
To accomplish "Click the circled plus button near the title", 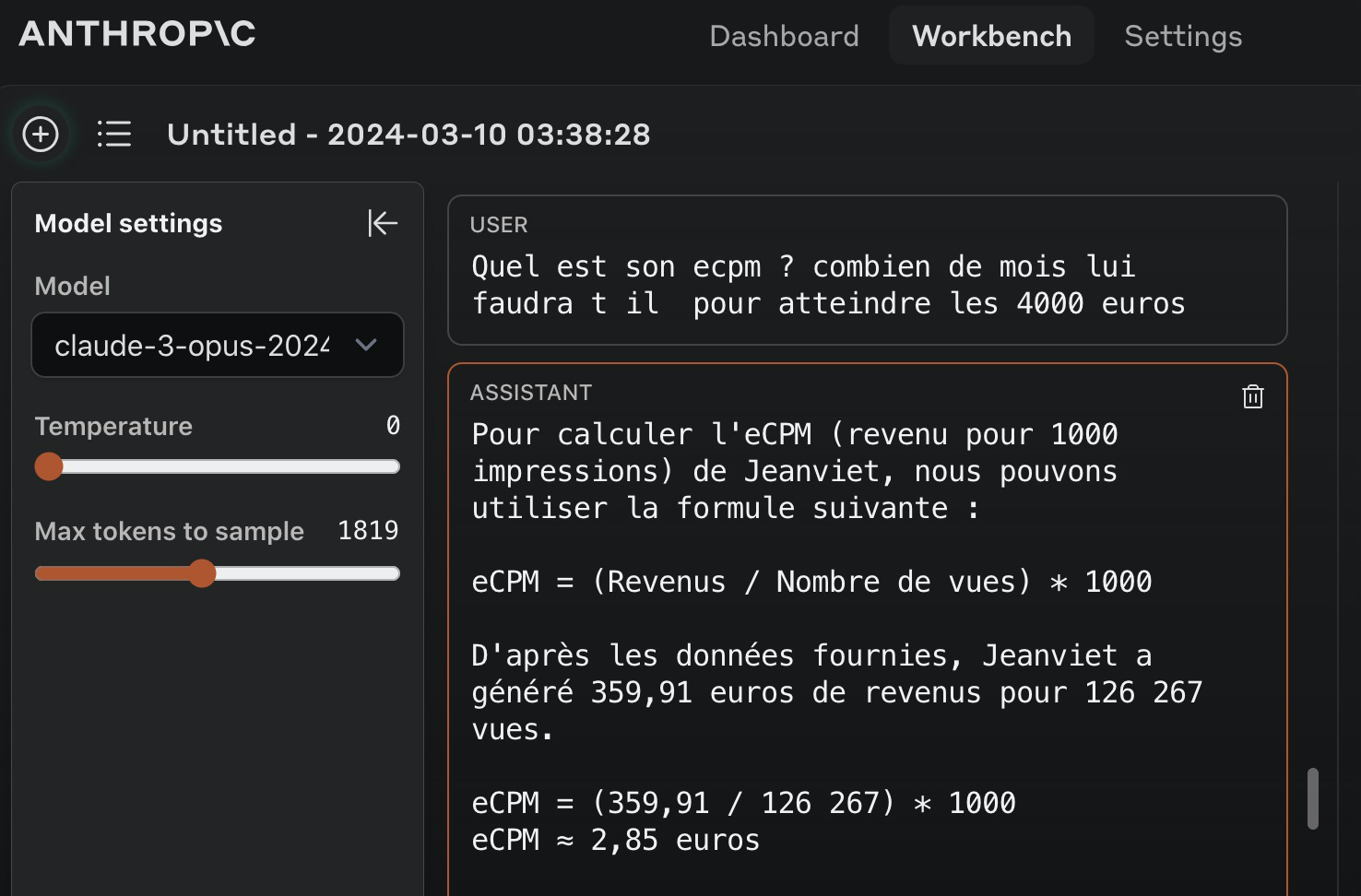I will pos(40,134).
